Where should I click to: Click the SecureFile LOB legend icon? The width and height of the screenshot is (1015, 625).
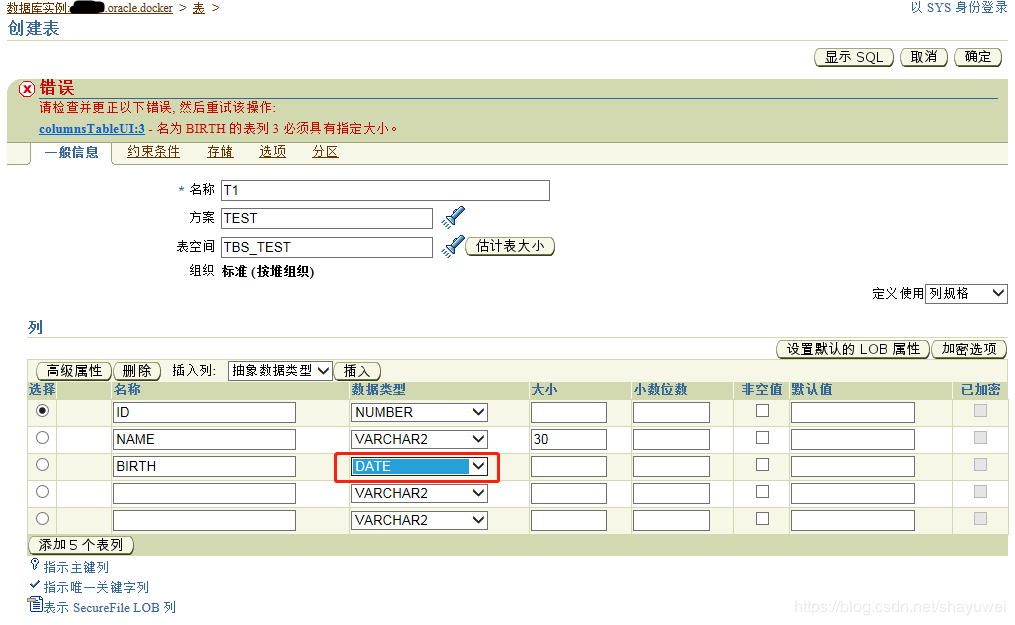35,604
